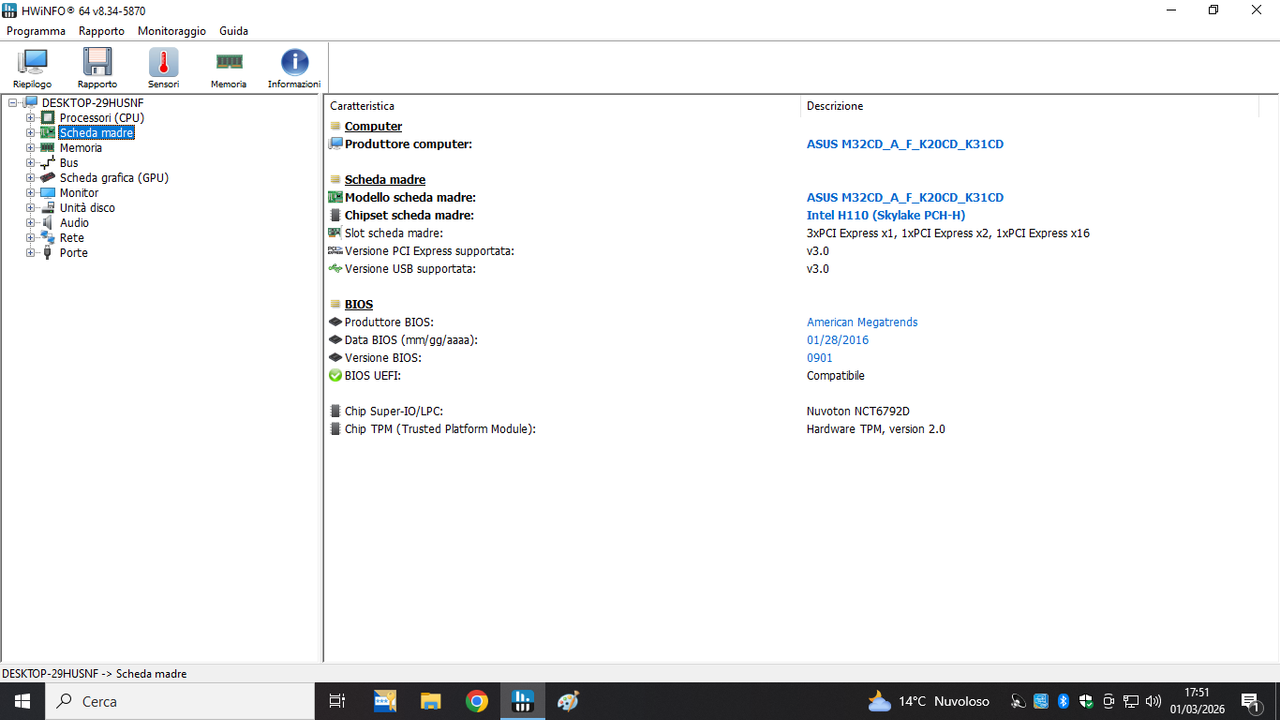This screenshot has width=1280, height=720.
Task: Click the monitor icon beside Produttore computer
Action: [335, 144]
